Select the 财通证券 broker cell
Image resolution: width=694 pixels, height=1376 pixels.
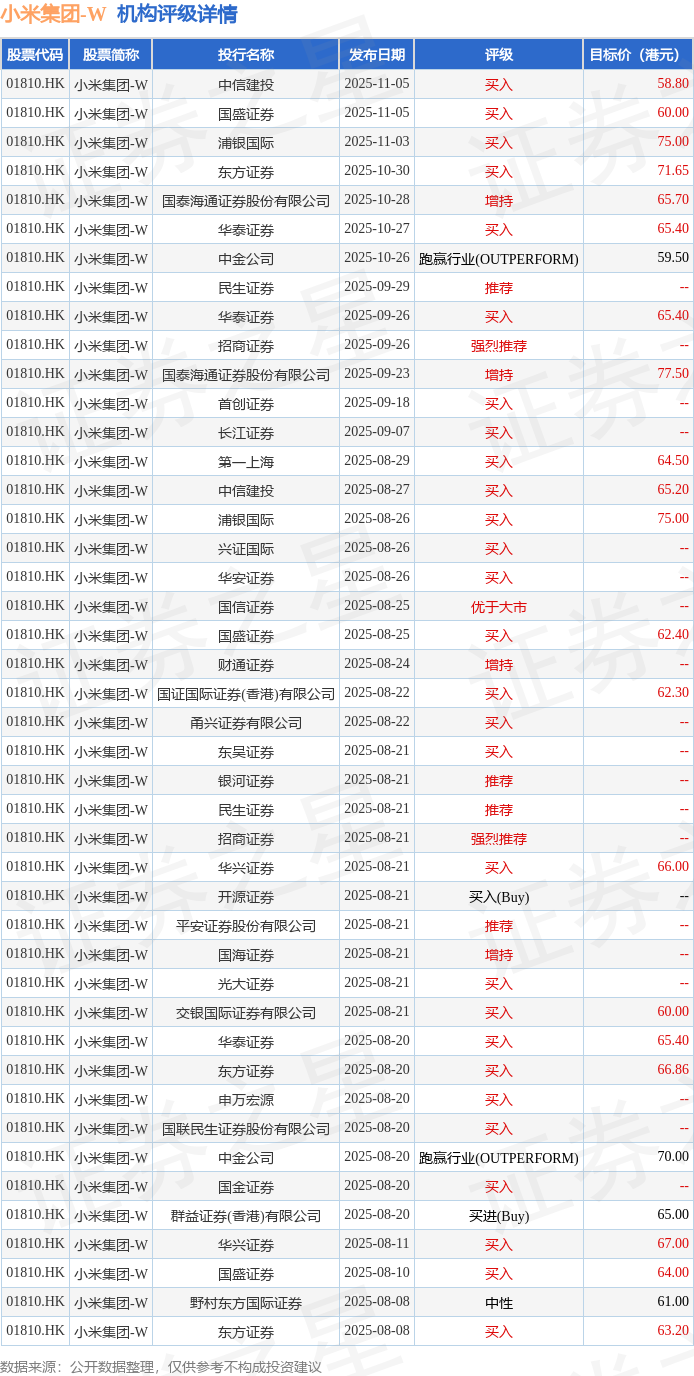246,664
